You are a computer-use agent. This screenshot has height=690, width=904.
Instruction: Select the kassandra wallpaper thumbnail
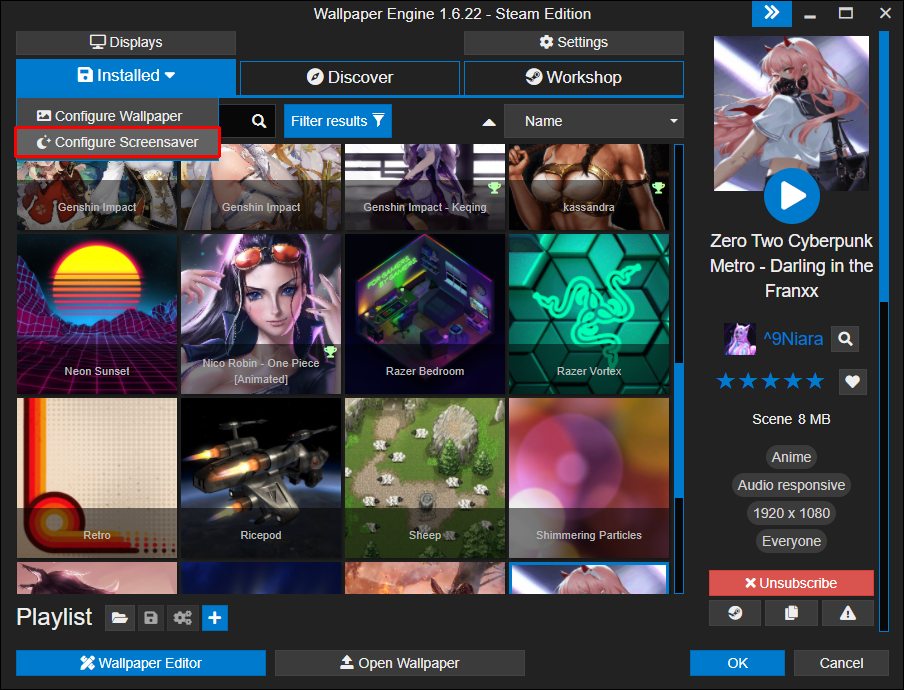[x=589, y=187]
